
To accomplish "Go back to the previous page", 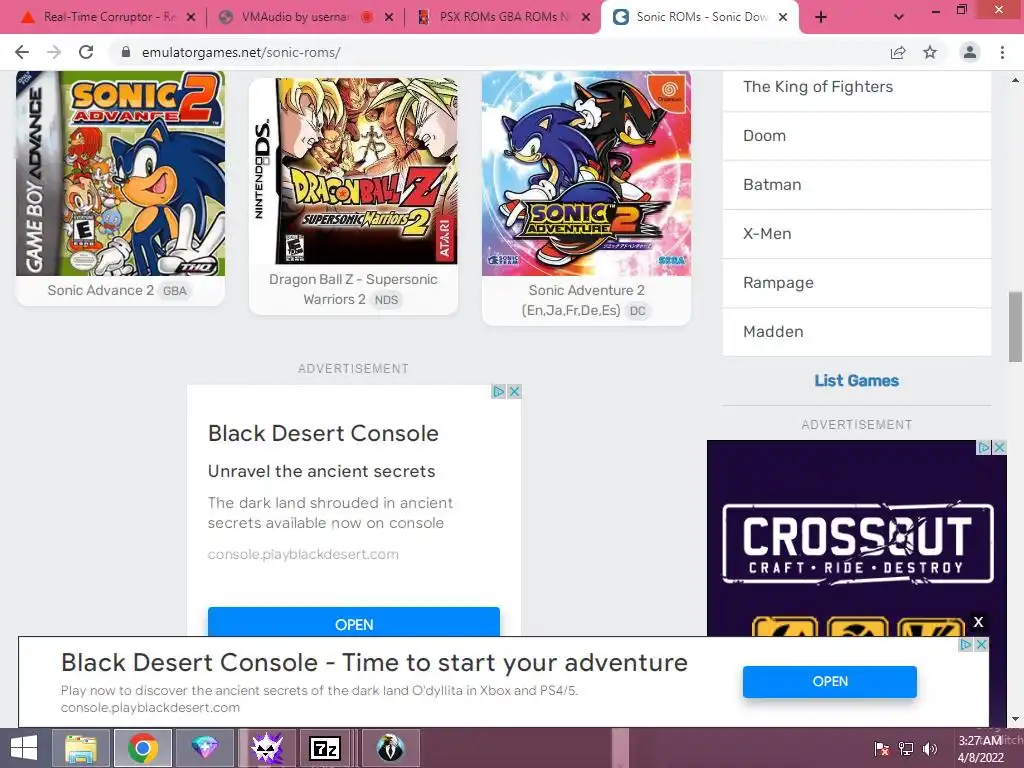I will pyautogui.click(x=22, y=52).
